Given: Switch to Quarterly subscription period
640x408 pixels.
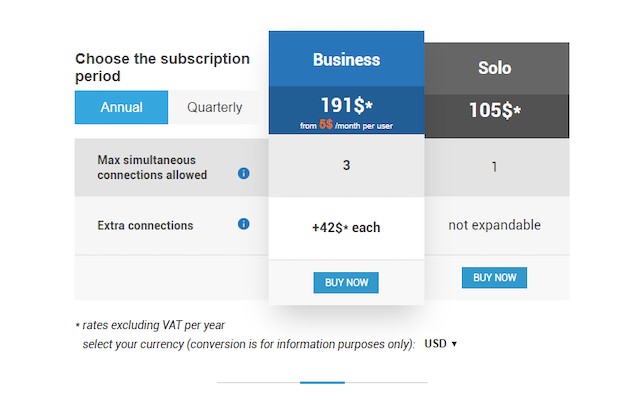Looking at the screenshot, I should pyautogui.click(x=215, y=107).
